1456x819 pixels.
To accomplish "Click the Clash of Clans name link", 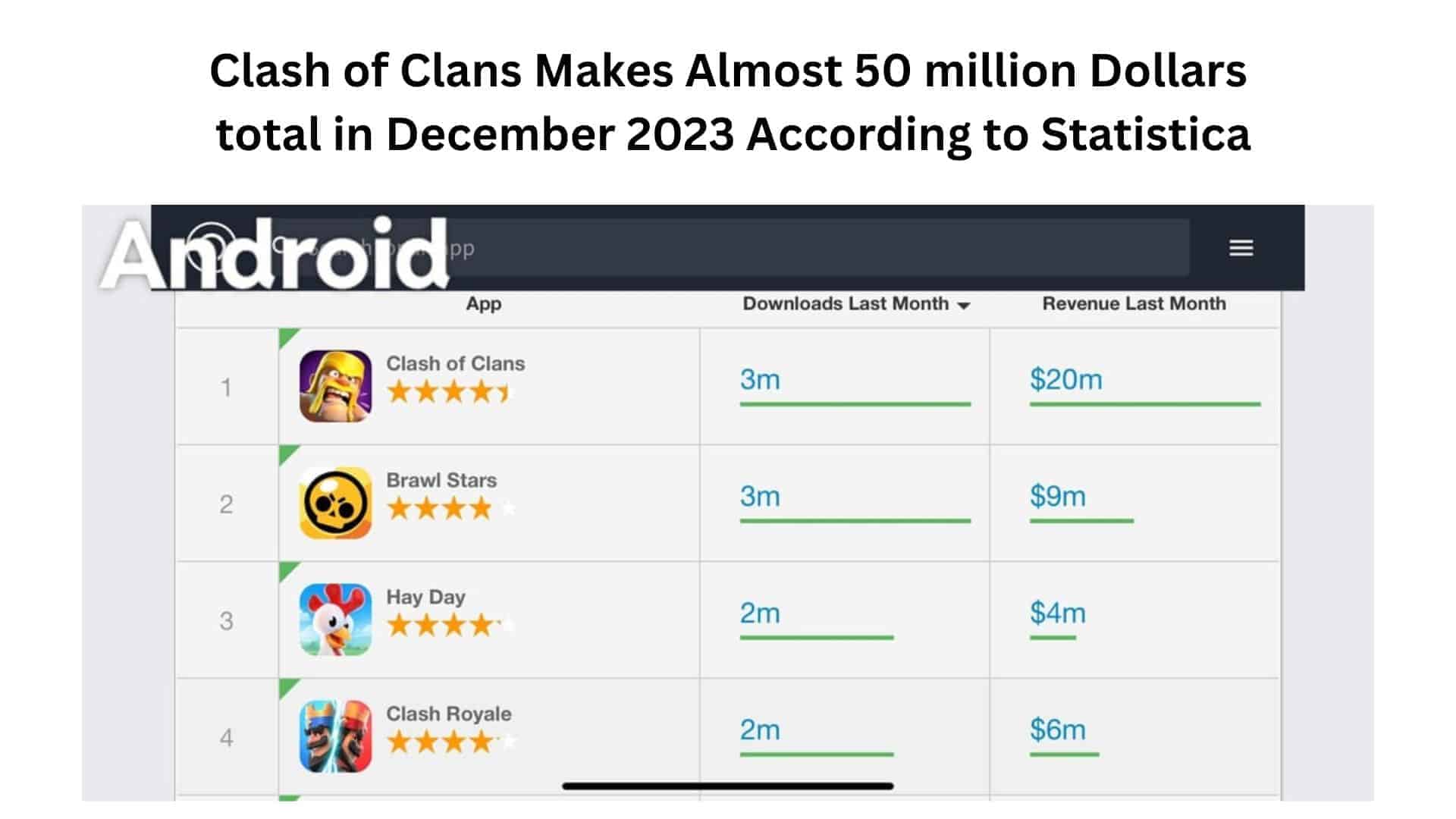I will pyautogui.click(x=456, y=363).
